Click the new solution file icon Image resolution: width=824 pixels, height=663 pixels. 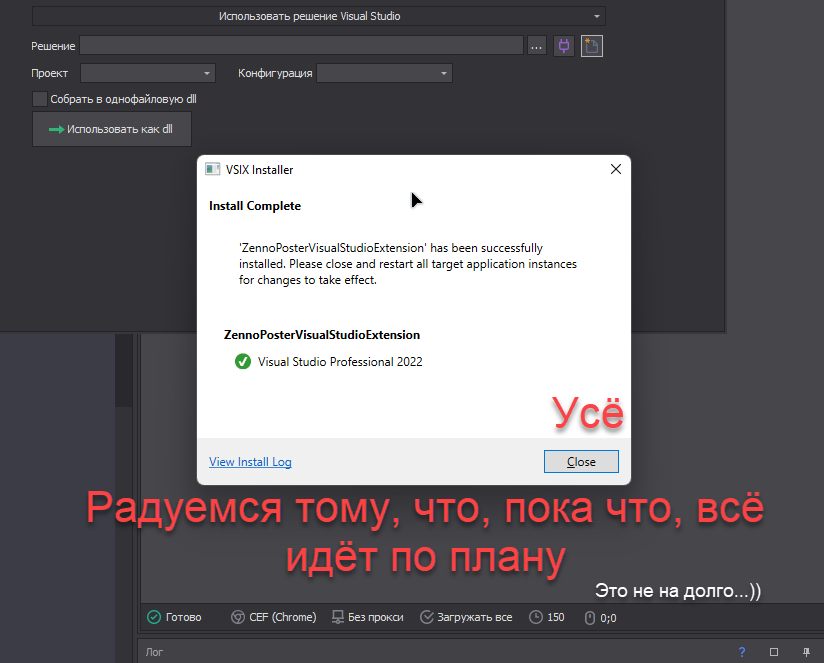point(592,46)
